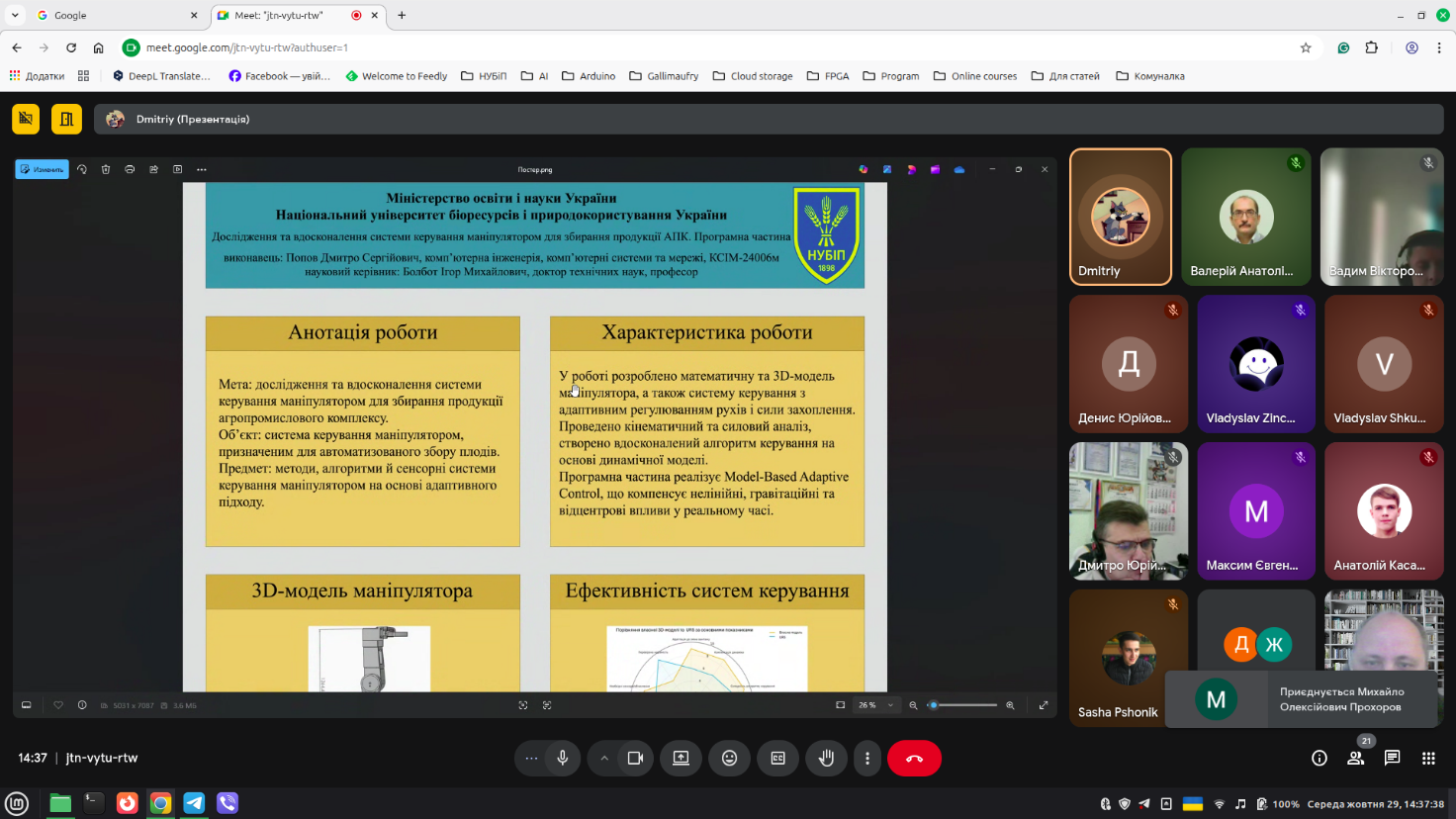Click the present screen button
Viewport: 1456px width, 819px height.
[681, 758]
